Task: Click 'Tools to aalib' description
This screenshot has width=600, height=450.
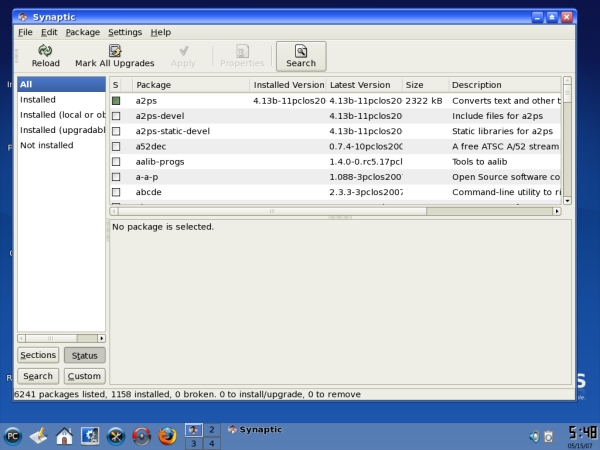Action: tap(479, 162)
